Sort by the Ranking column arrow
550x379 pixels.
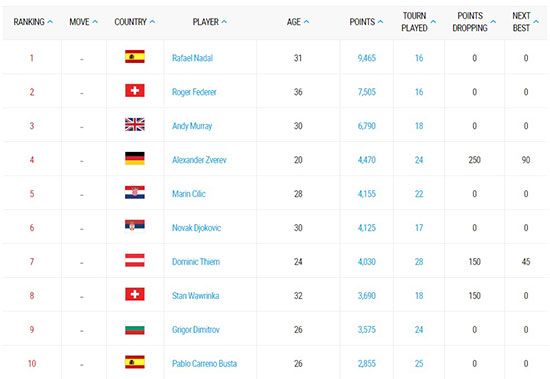pyautogui.click(x=50, y=22)
